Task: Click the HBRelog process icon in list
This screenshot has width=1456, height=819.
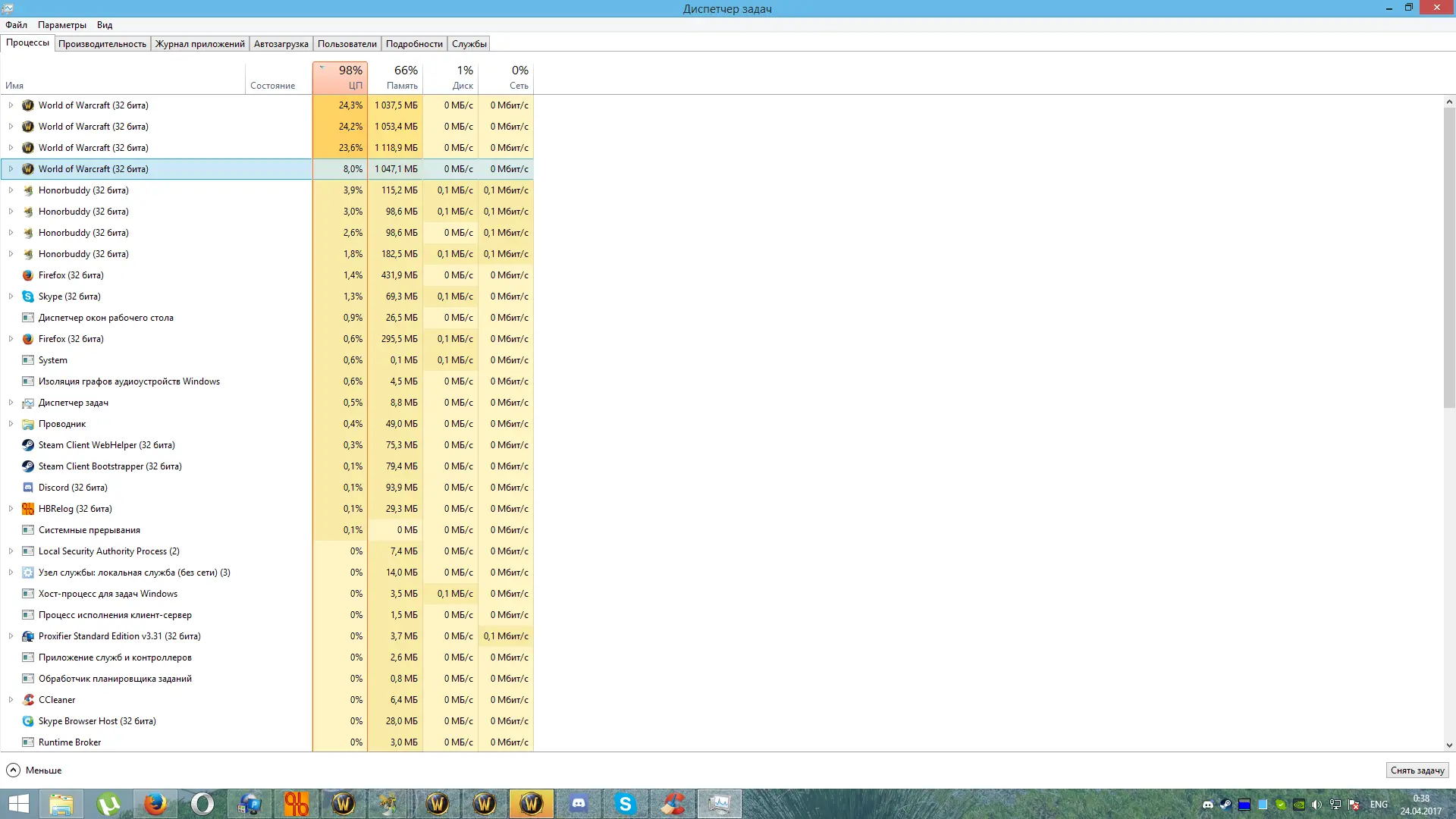Action: [x=28, y=509]
